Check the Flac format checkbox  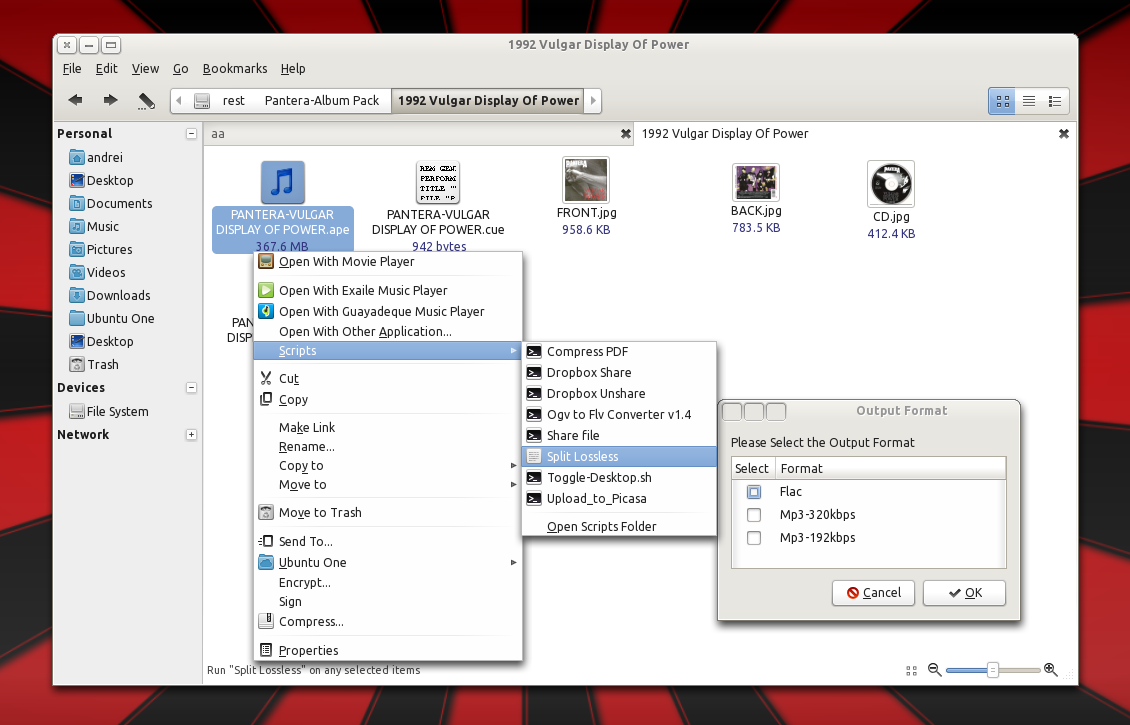point(754,492)
